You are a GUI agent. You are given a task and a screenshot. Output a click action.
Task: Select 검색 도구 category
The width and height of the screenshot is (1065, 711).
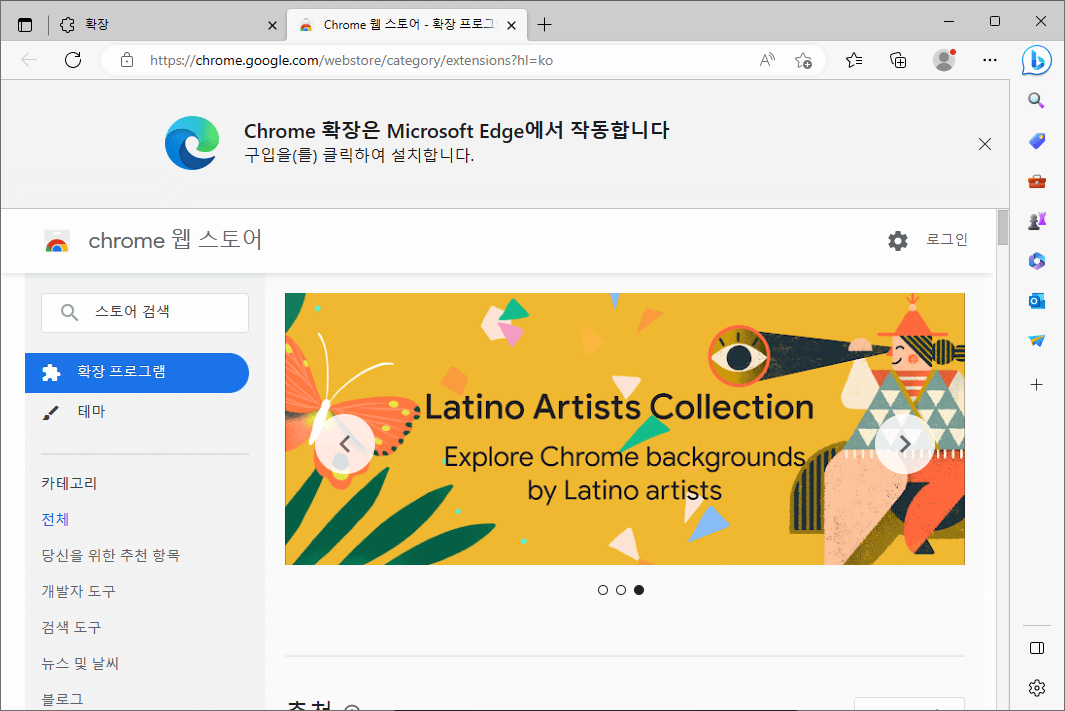(x=71, y=627)
